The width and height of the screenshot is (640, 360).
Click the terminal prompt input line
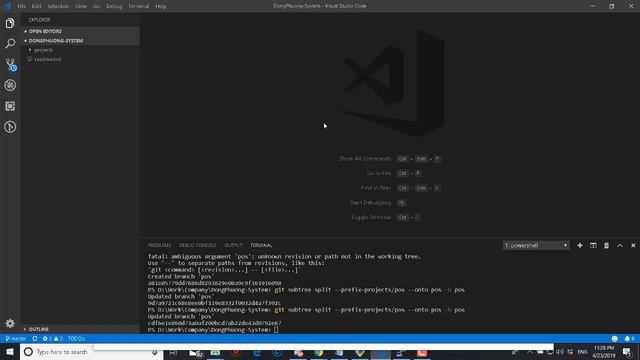[276, 330]
